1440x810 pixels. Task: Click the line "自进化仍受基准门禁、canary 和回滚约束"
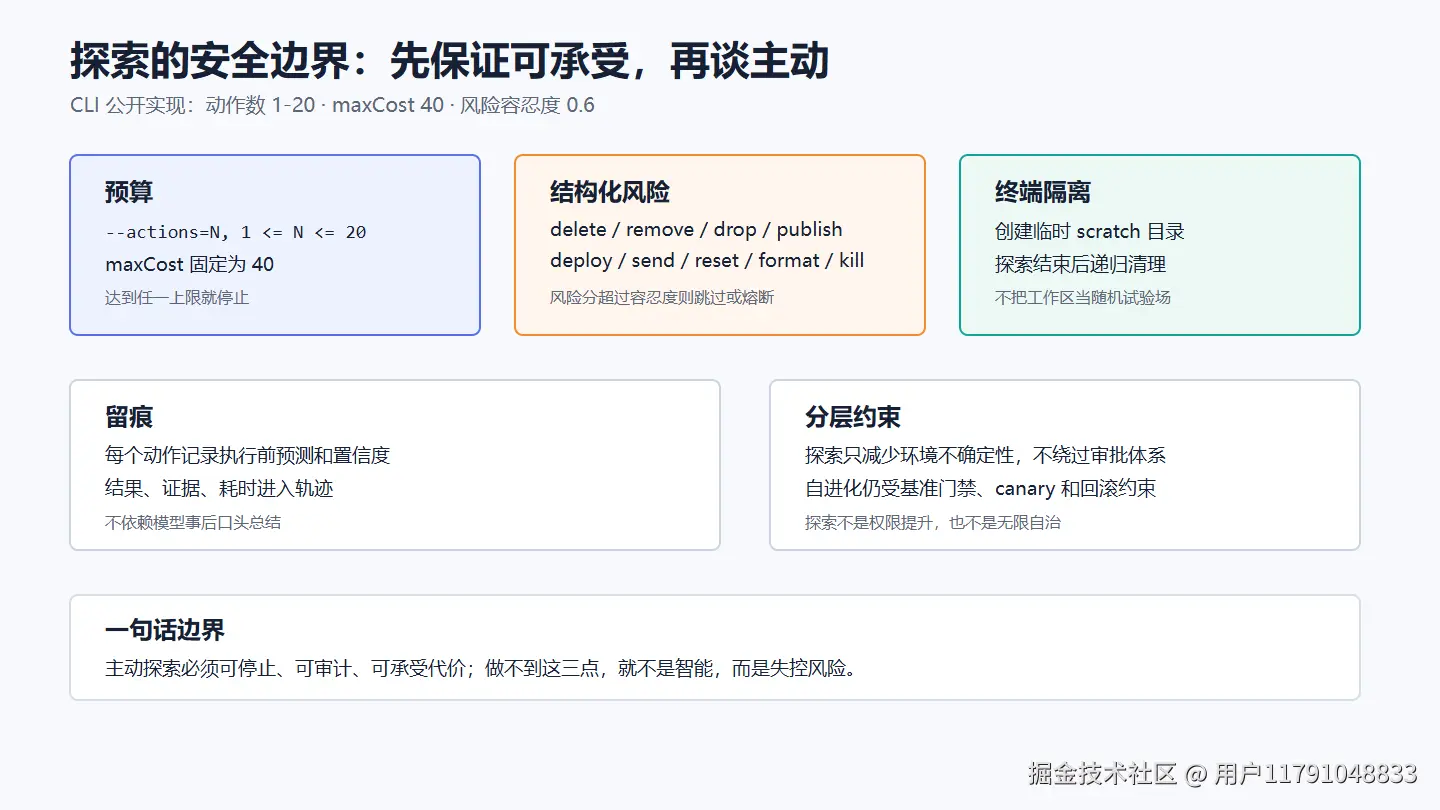pyautogui.click(x=981, y=488)
